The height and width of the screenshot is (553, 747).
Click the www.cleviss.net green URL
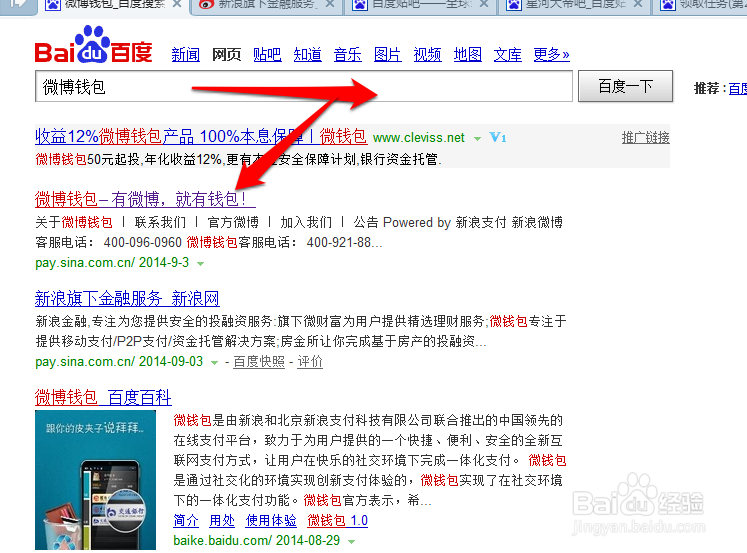pos(419,138)
